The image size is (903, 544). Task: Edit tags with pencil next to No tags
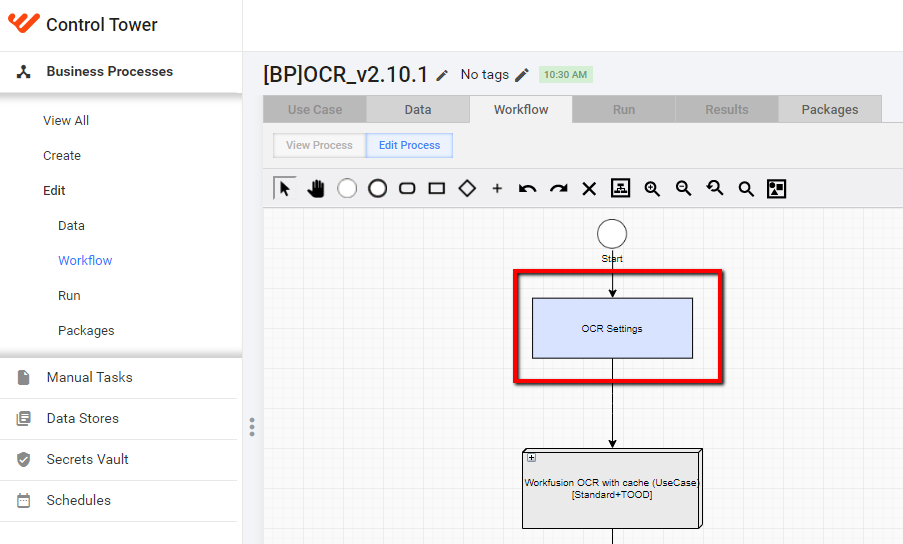(522, 75)
